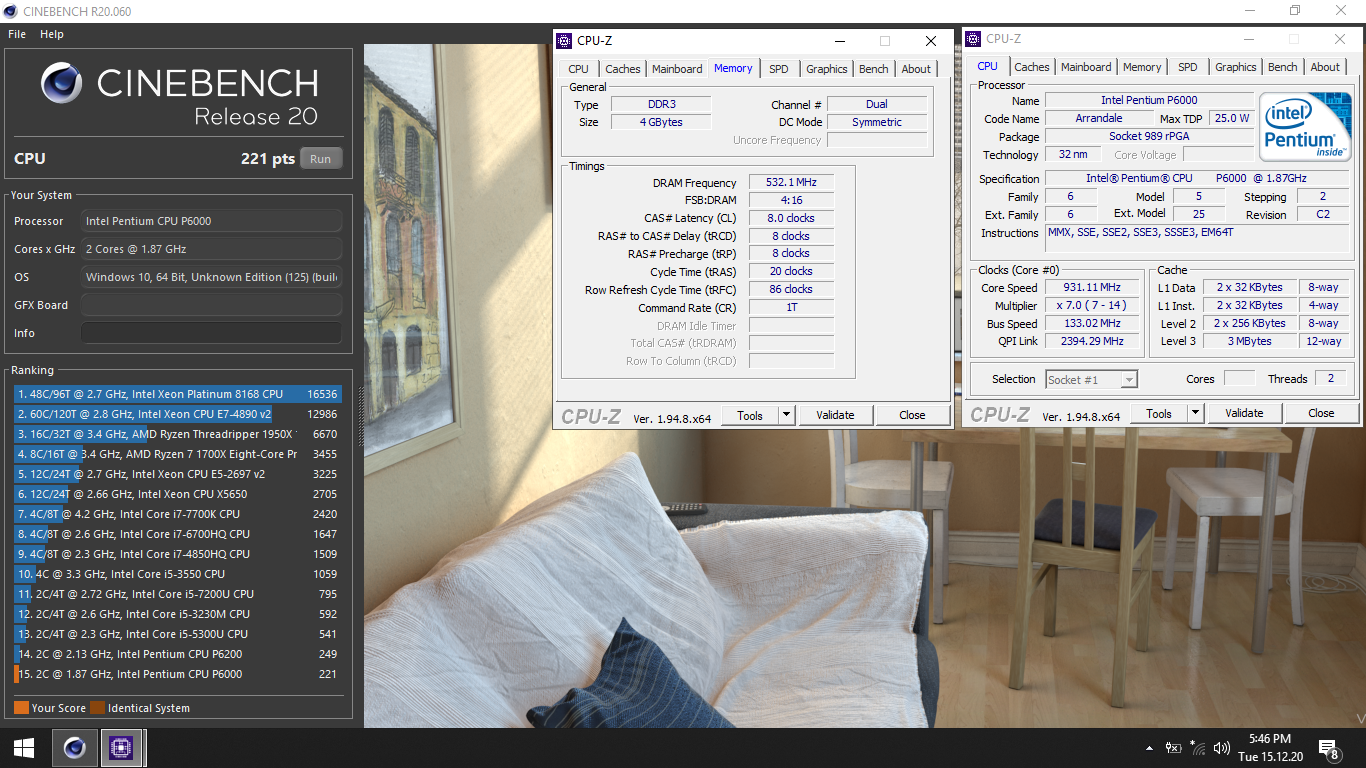Select the Xeon Platinum 8168 ranking row

click(x=178, y=394)
